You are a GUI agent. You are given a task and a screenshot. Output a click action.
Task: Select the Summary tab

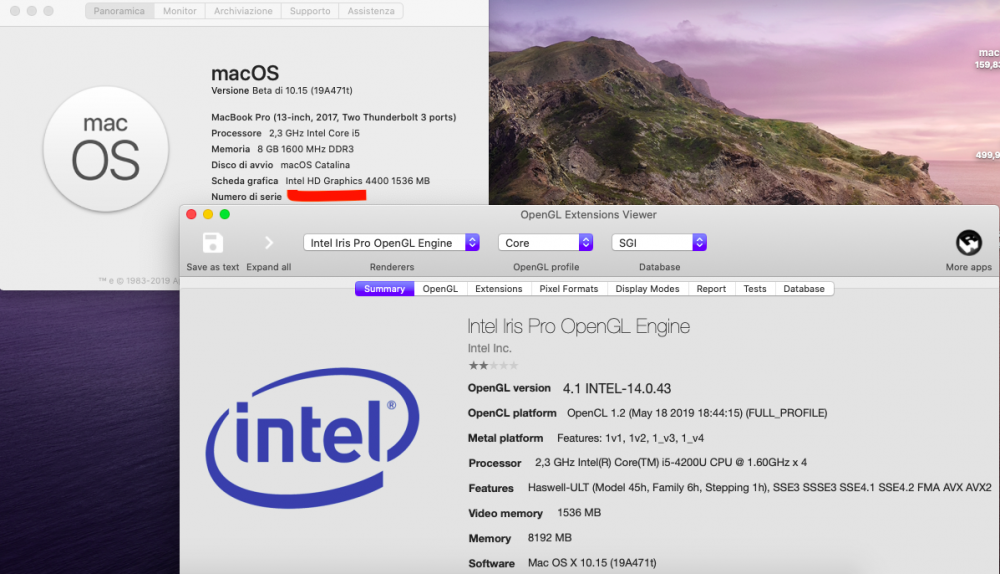(385, 289)
